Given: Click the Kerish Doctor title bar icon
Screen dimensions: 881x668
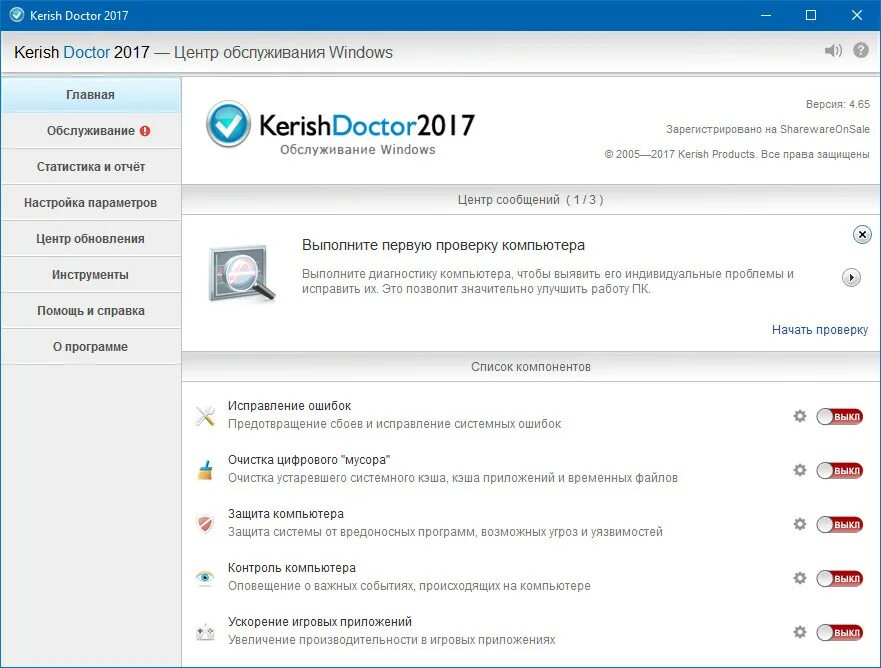Looking at the screenshot, I should (x=17, y=15).
